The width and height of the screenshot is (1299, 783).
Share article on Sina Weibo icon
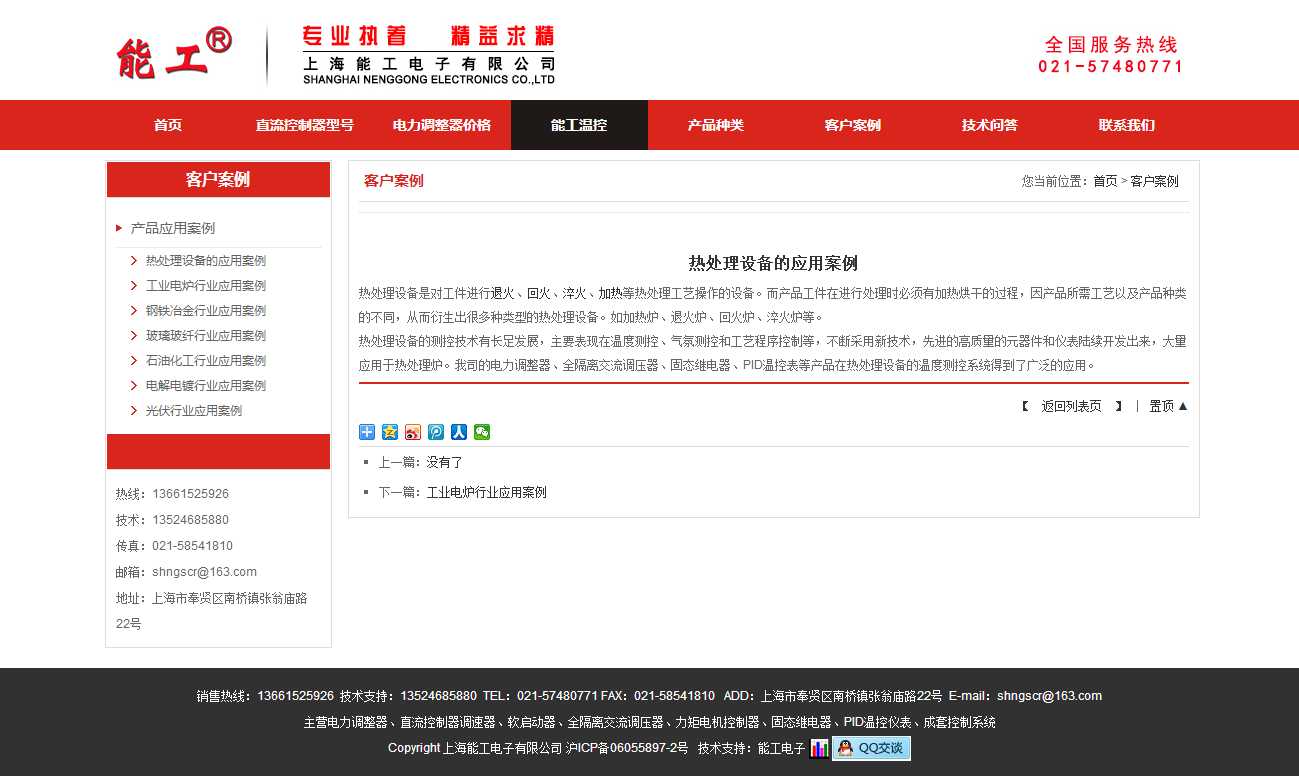tap(413, 432)
